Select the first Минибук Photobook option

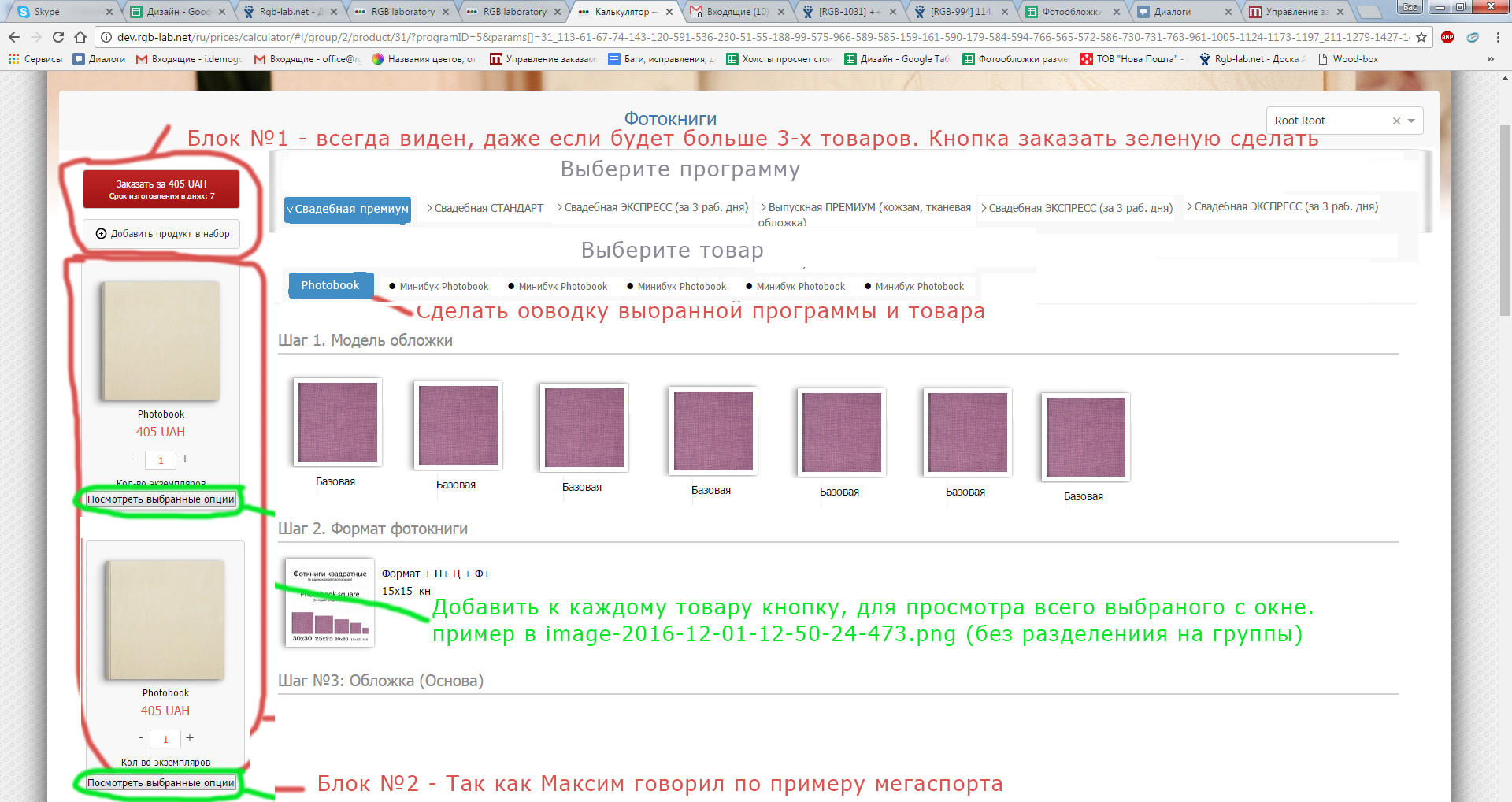coord(443,287)
